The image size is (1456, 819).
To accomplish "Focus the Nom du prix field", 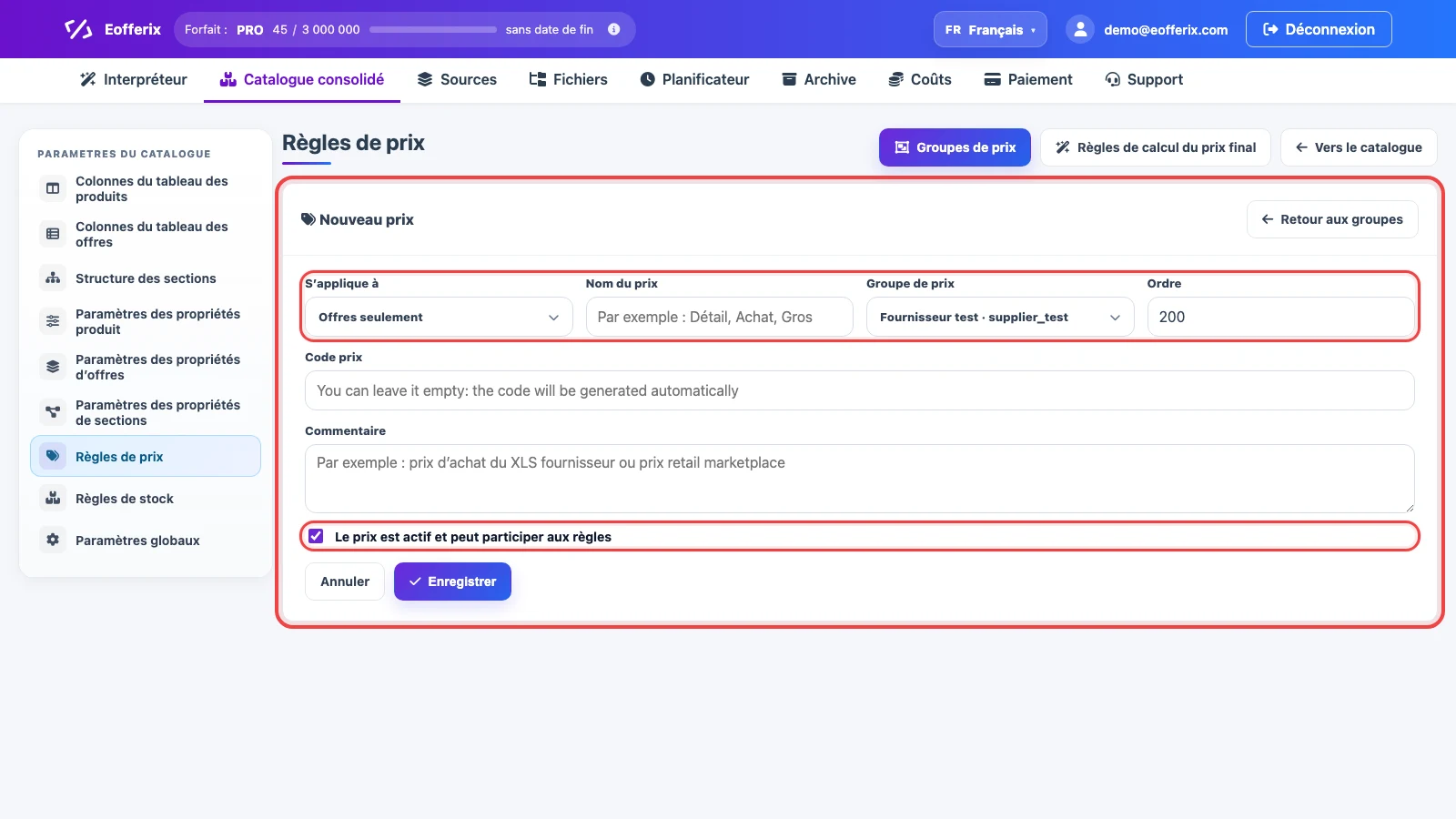I will [719, 317].
